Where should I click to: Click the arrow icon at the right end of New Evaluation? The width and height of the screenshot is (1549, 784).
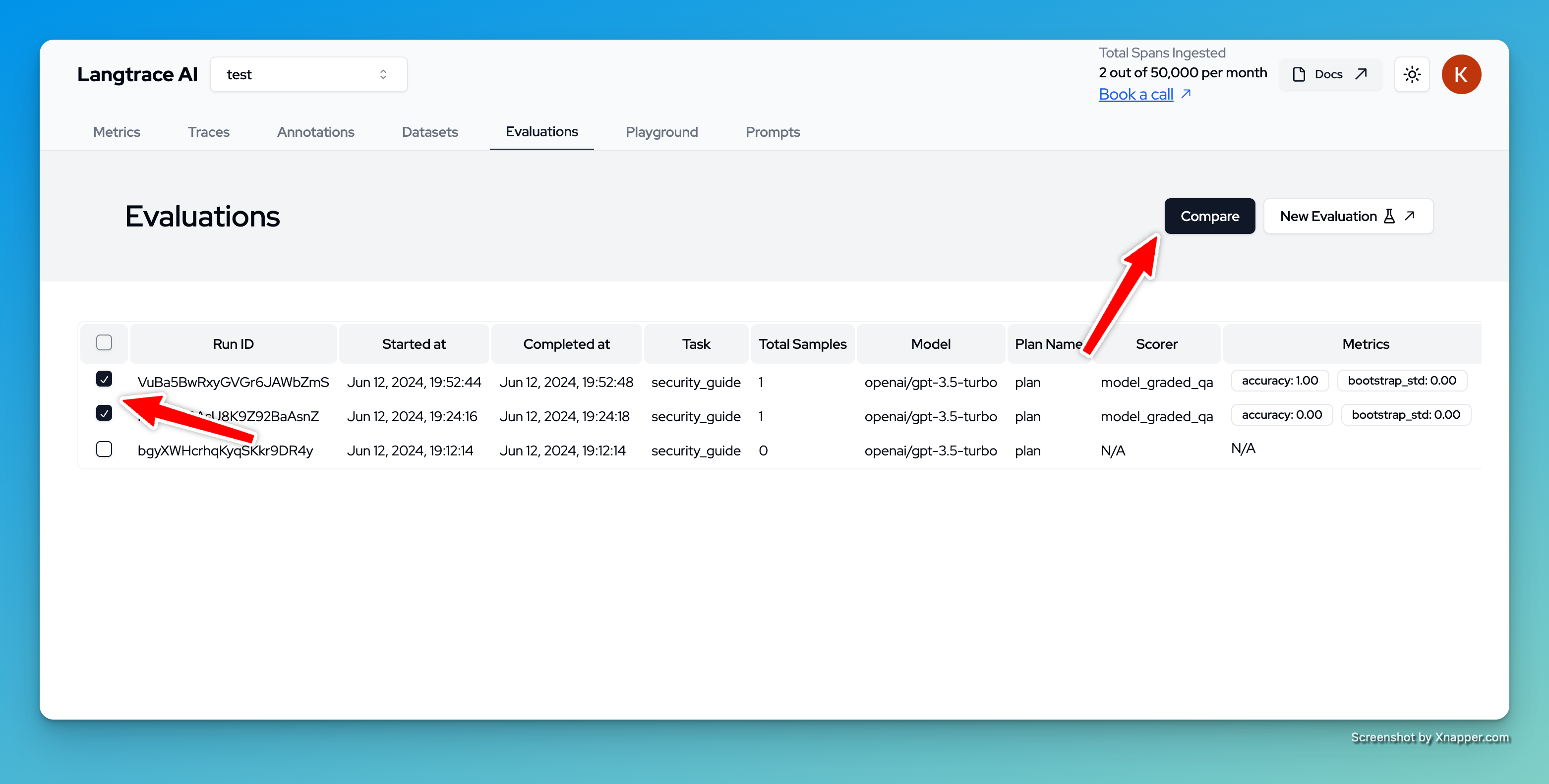coord(1410,216)
